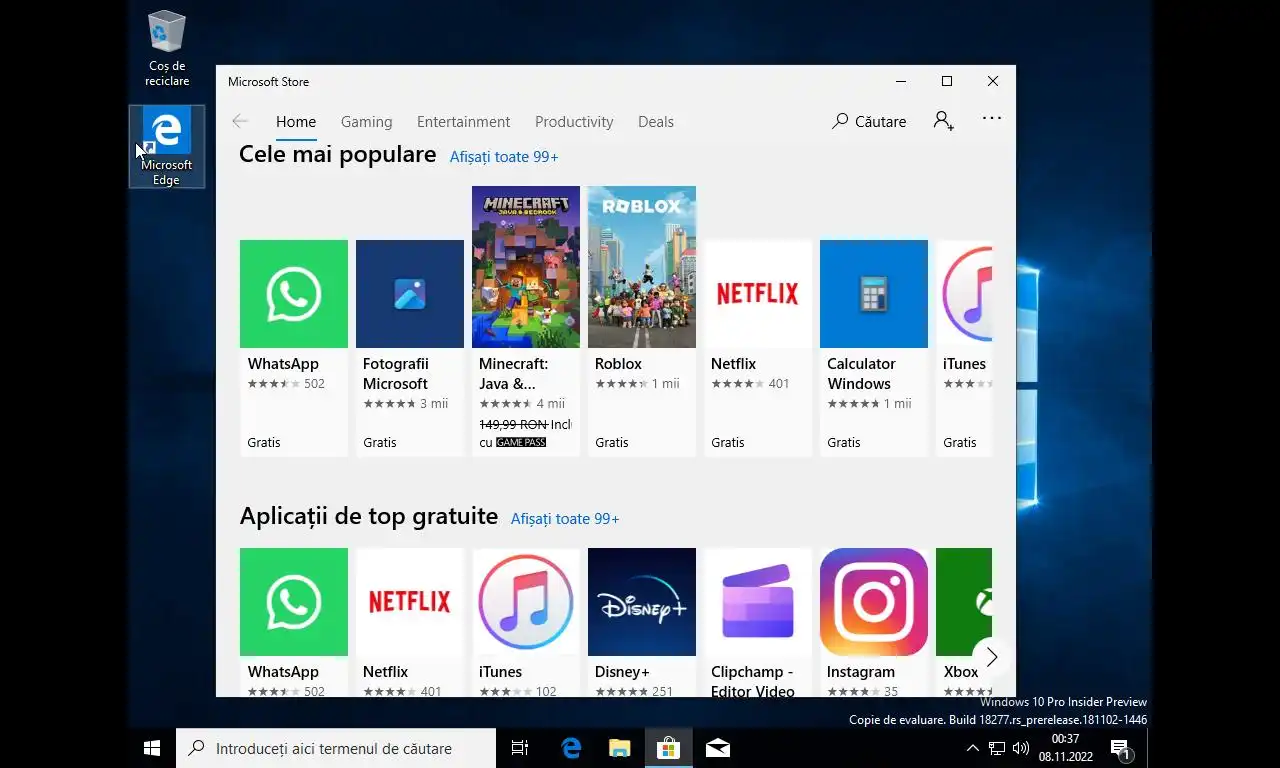The width and height of the screenshot is (1280, 768).
Task: Switch to the Deals tab
Action: (656, 122)
